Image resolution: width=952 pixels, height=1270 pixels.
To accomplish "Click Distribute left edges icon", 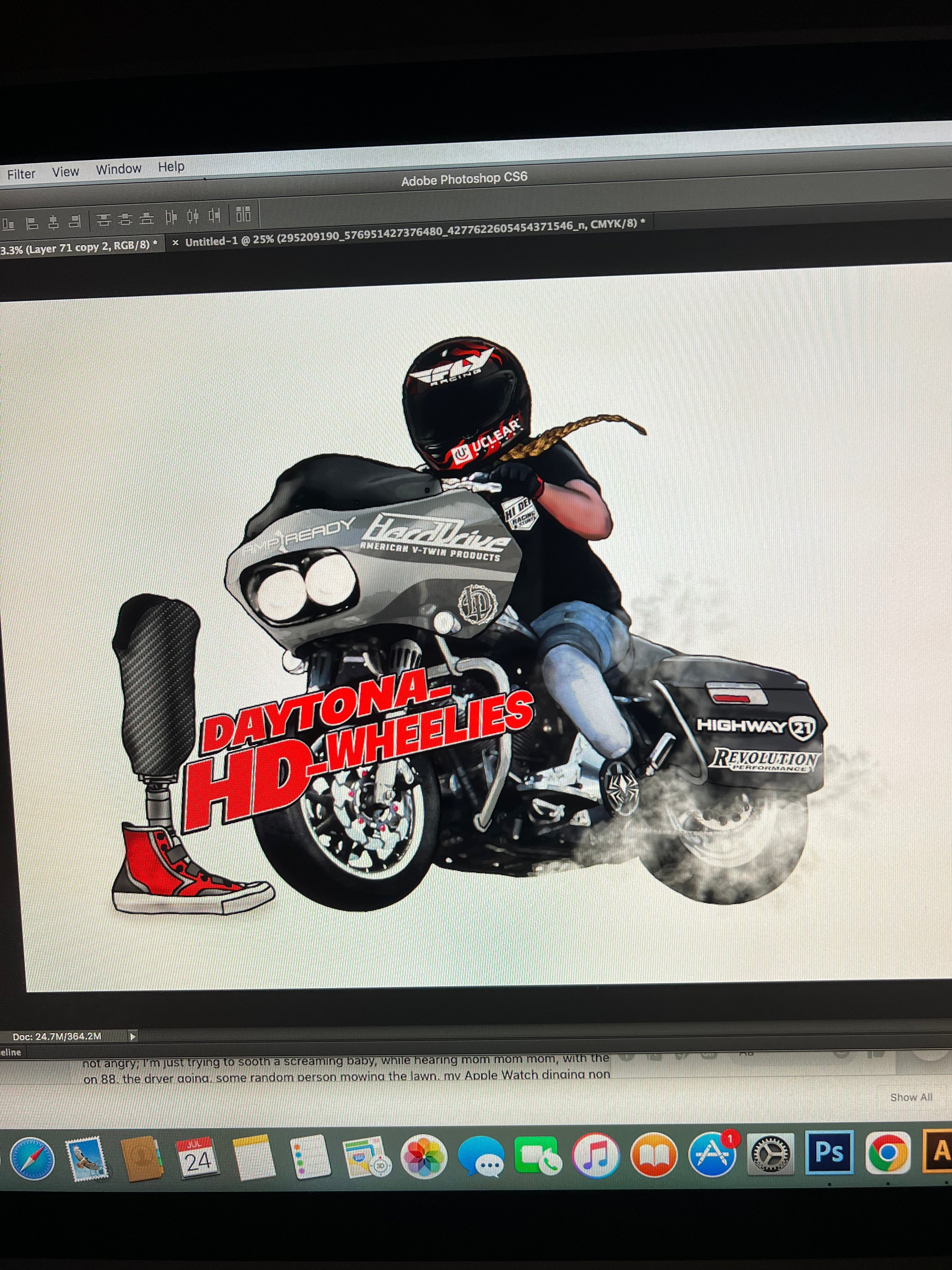I will [x=172, y=217].
